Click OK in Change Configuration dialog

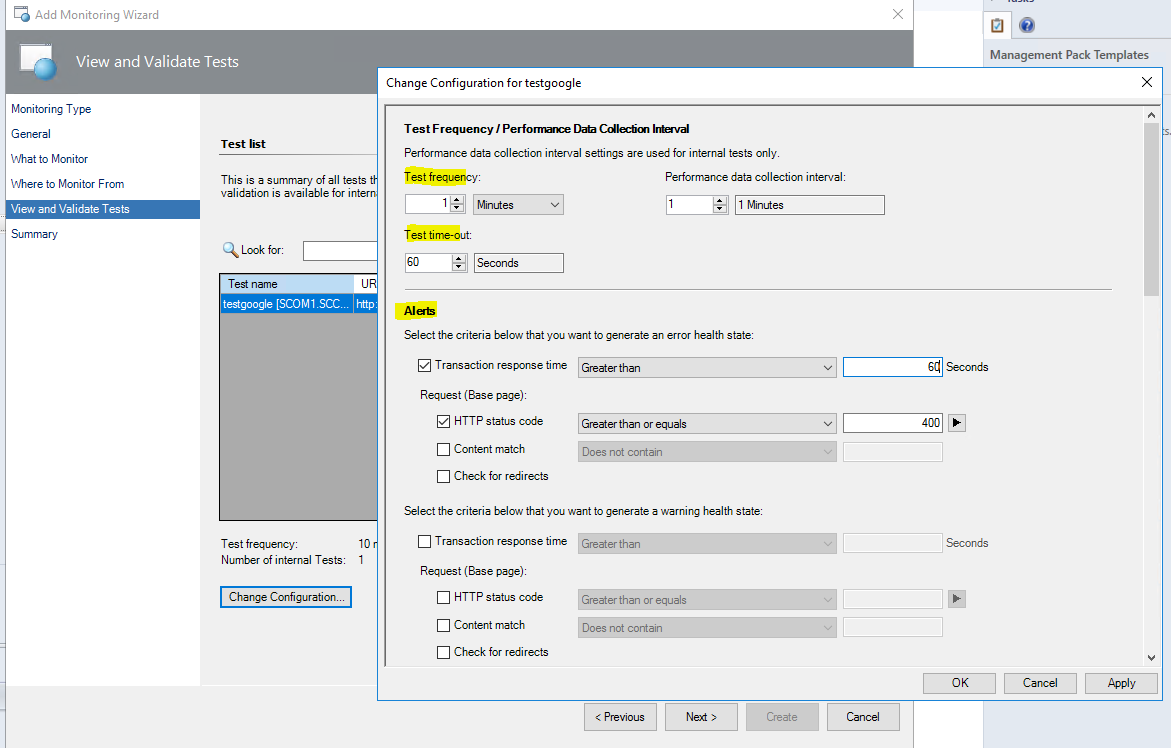click(960, 683)
